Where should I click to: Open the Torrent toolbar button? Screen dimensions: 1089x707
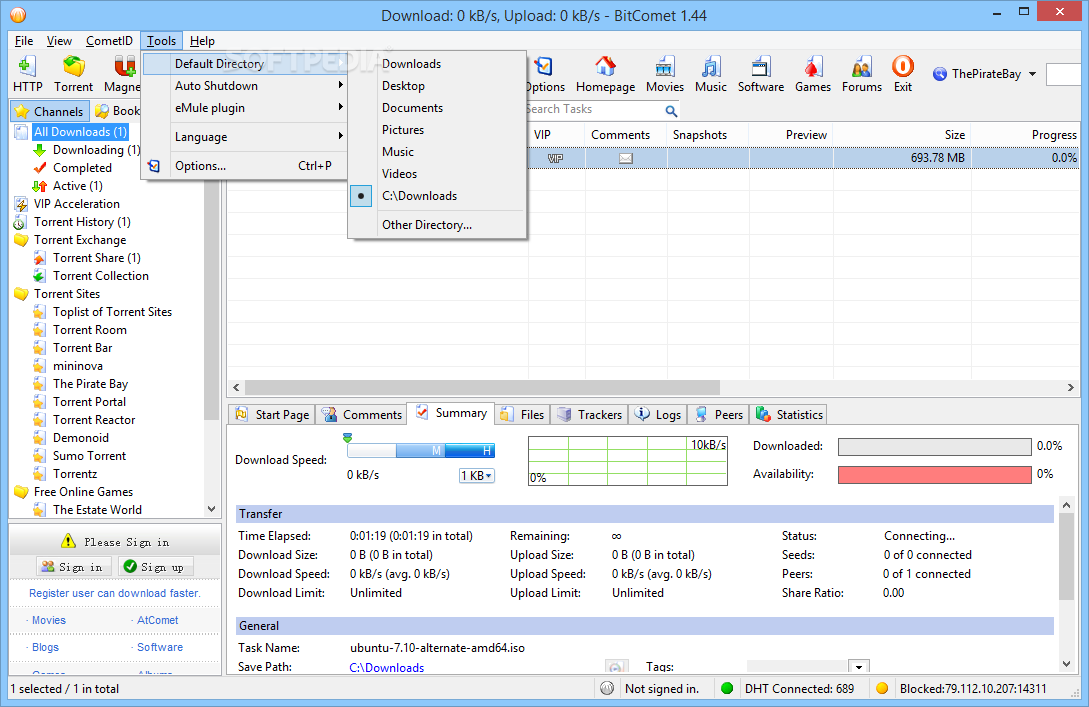tap(74, 74)
